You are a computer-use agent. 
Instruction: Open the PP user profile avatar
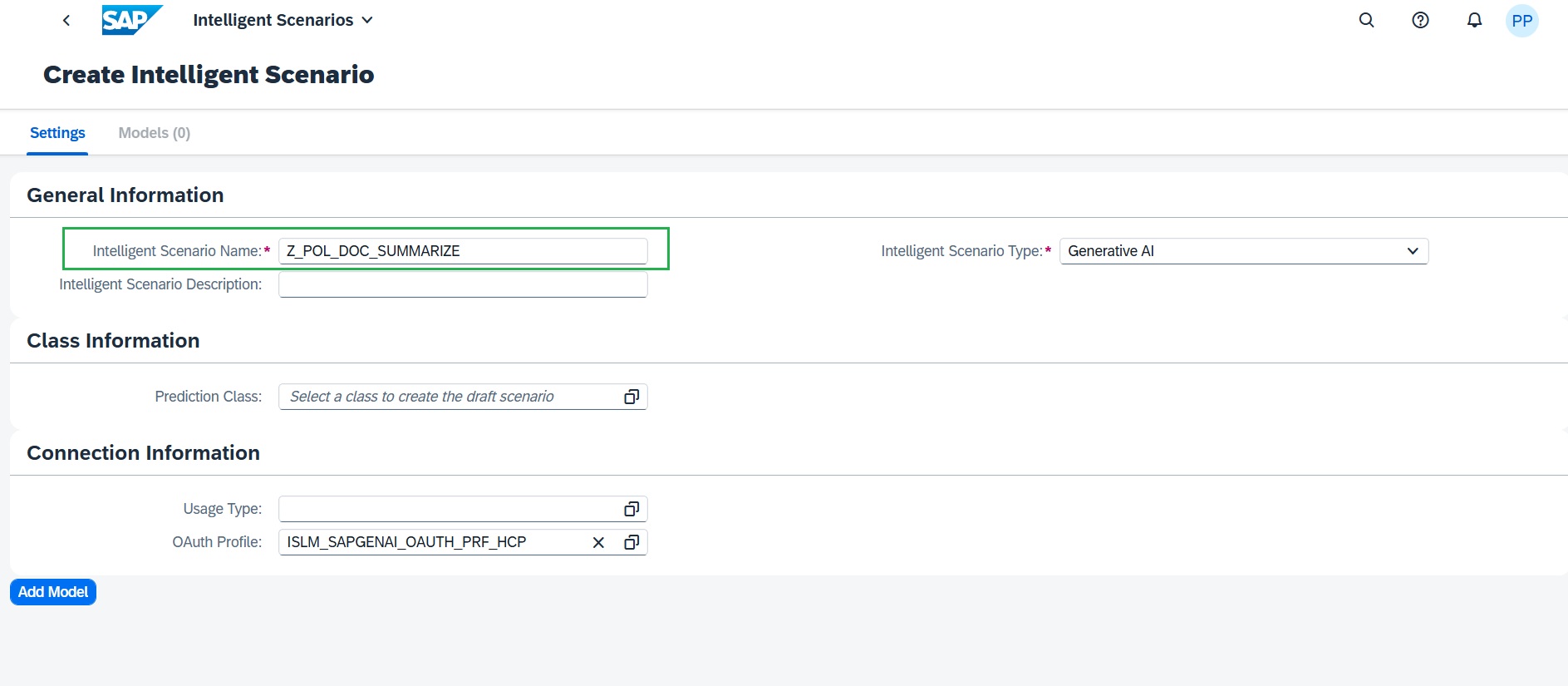coord(1521,21)
